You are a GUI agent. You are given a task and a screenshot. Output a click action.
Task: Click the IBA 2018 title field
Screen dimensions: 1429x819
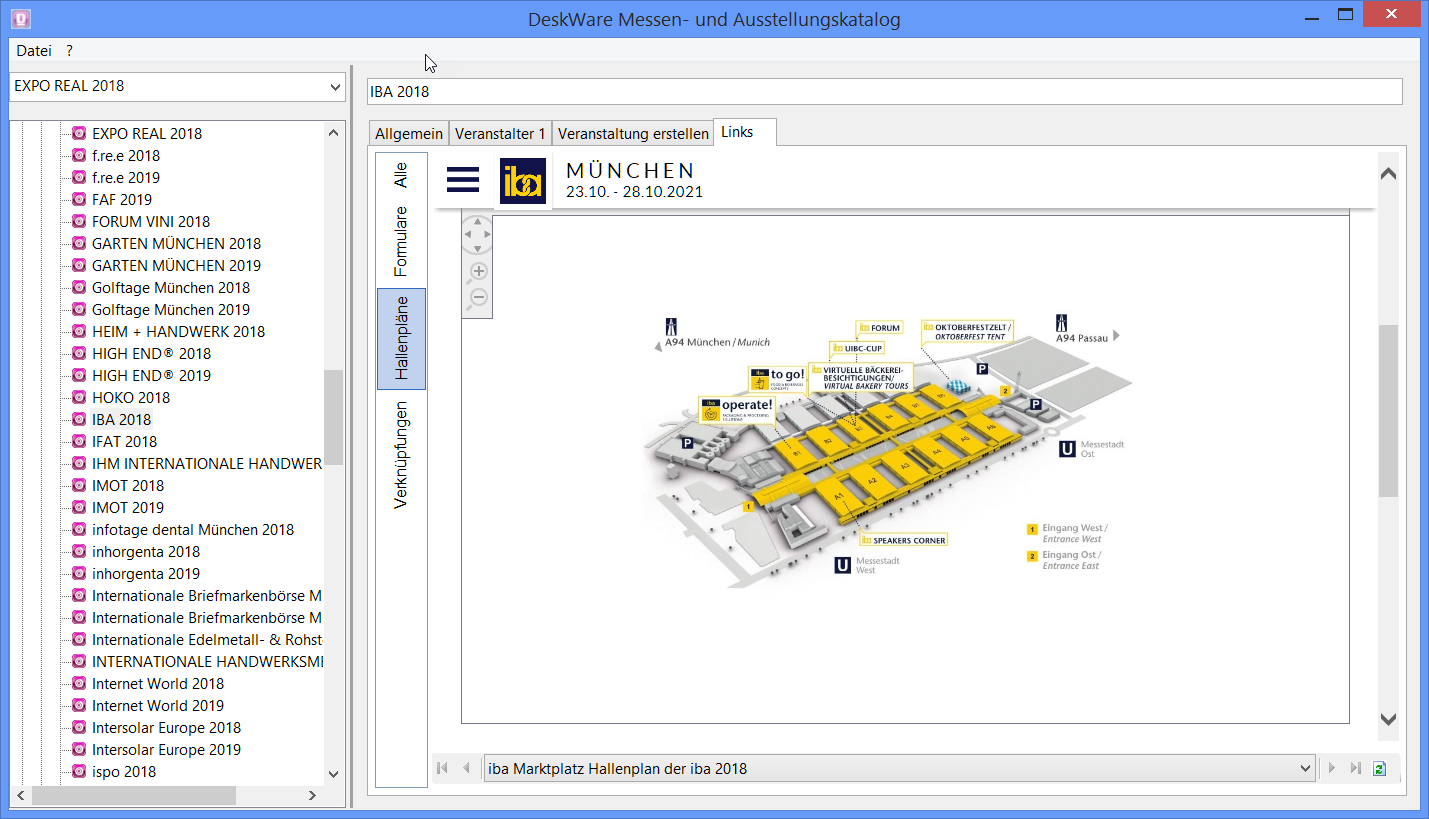click(x=884, y=92)
